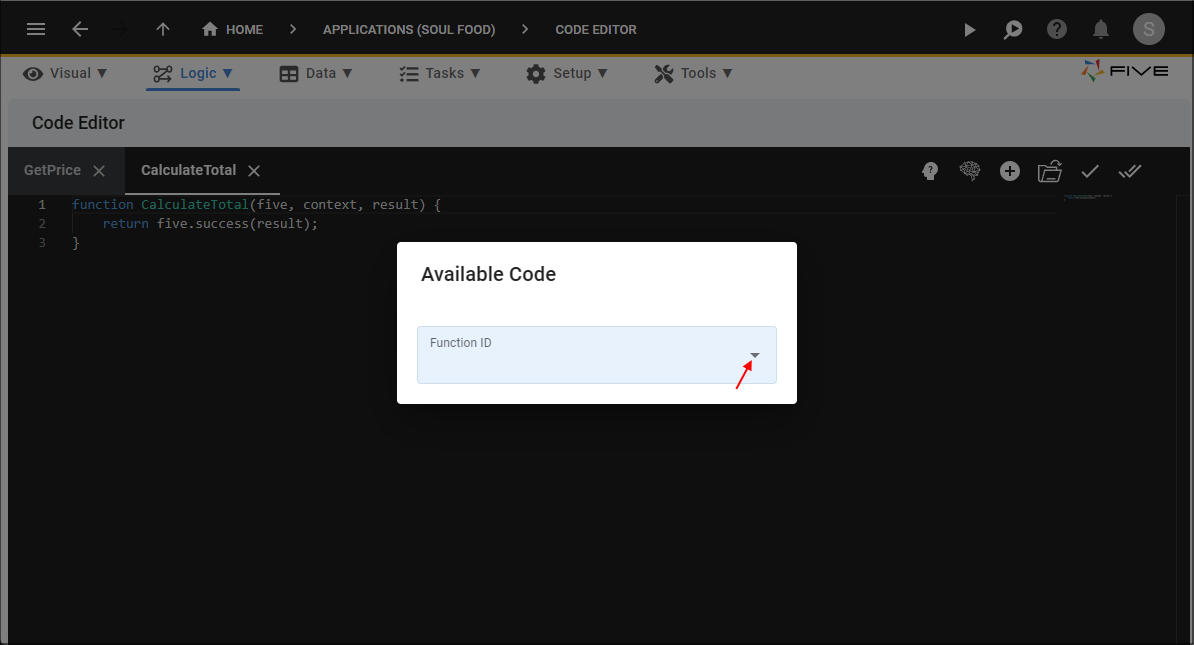Click the open existing code folder icon
Viewport: 1194px width, 645px height.
1049,171
